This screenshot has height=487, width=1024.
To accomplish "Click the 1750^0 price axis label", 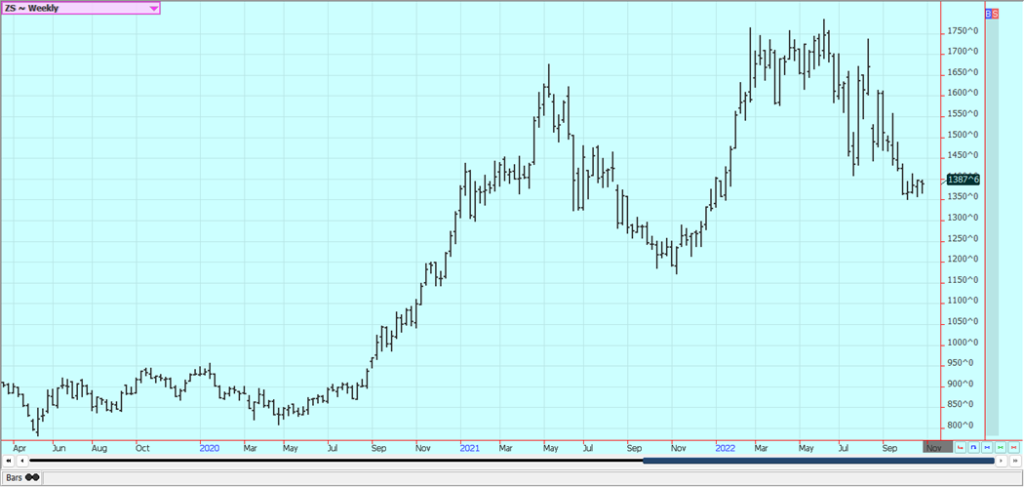I will pos(963,31).
